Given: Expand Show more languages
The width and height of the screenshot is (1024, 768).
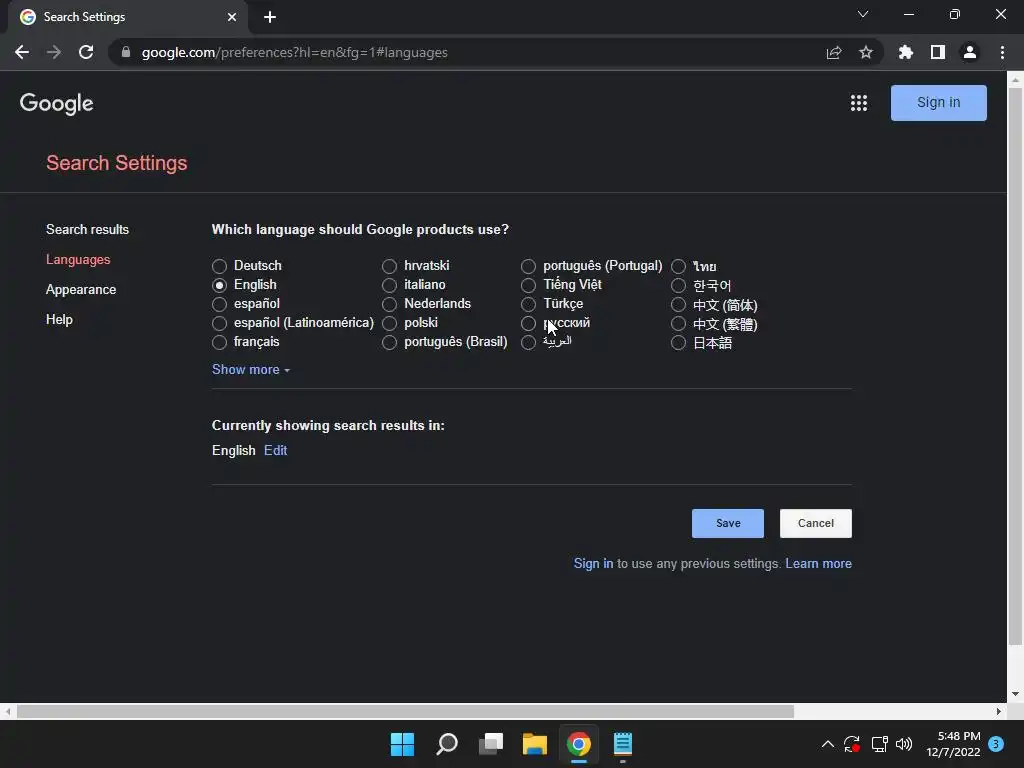Looking at the screenshot, I should click(251, 370).
